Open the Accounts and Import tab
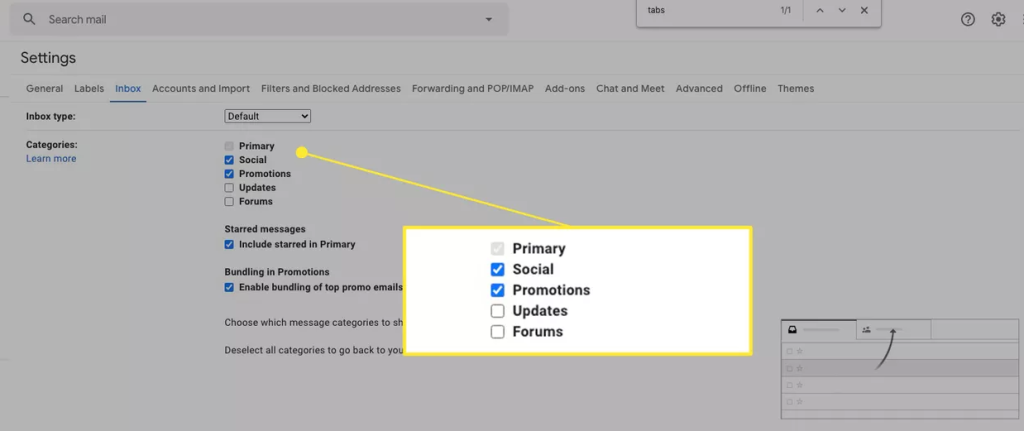The image size is (1024, 431). [201, 88]
